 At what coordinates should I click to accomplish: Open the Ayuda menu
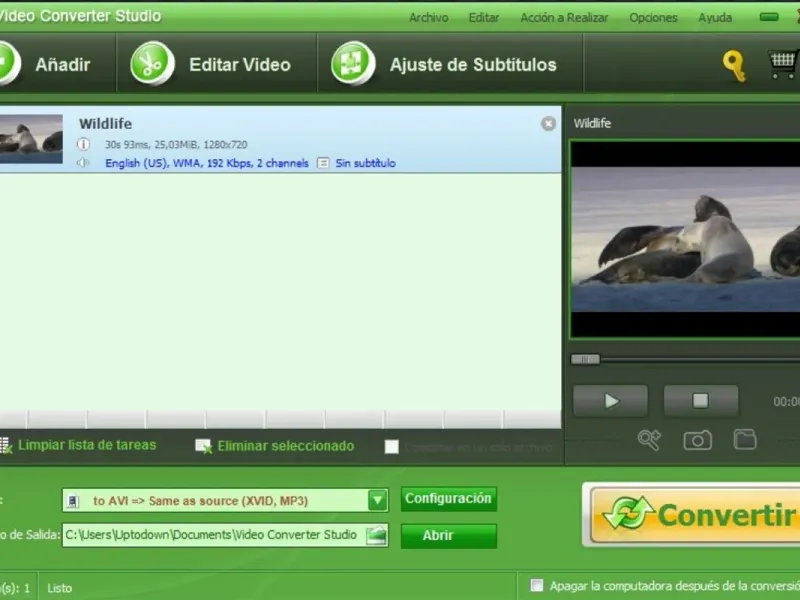715,18
